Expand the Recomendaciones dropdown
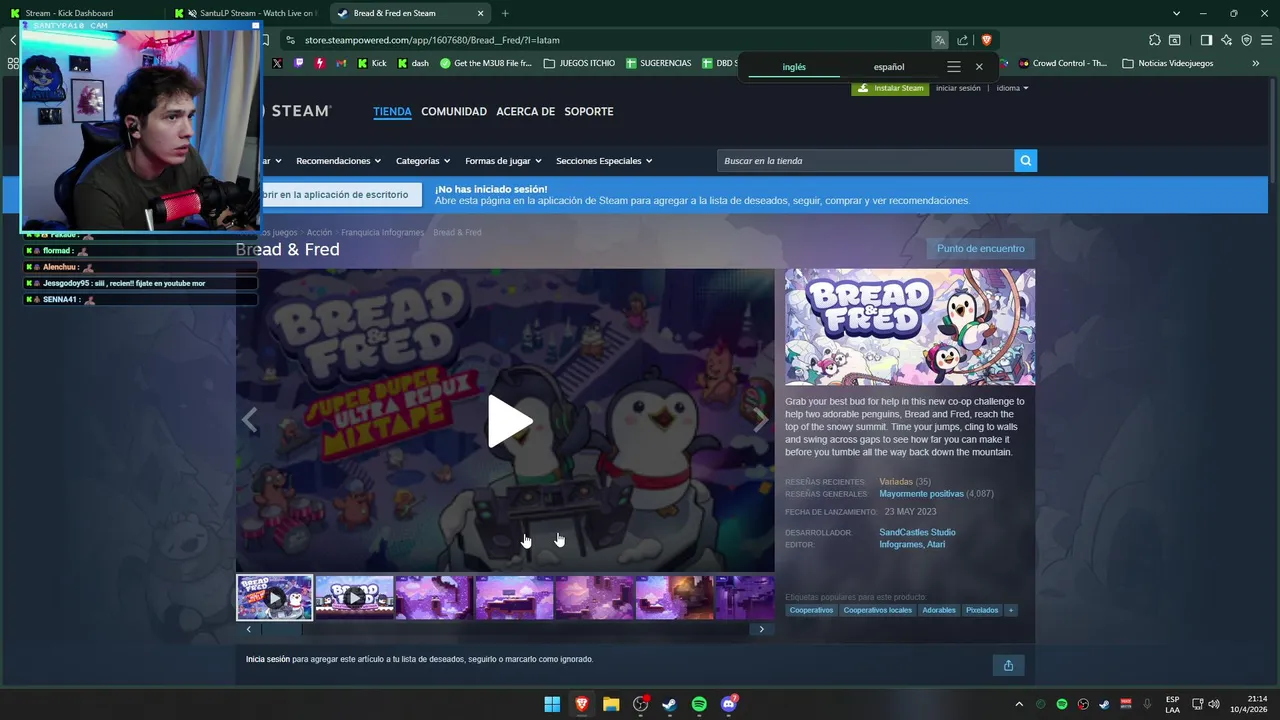Screen dimensions: 1280x720 (339, 161)
